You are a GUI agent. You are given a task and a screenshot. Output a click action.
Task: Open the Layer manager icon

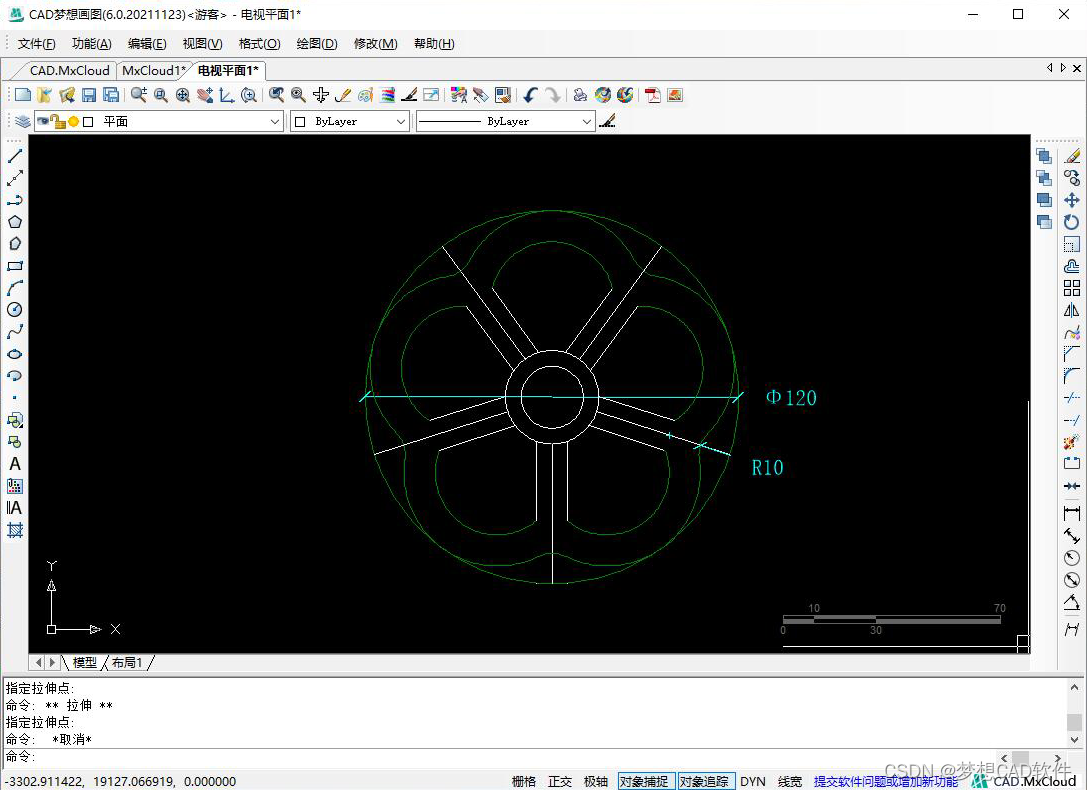[x=22, y=121]
